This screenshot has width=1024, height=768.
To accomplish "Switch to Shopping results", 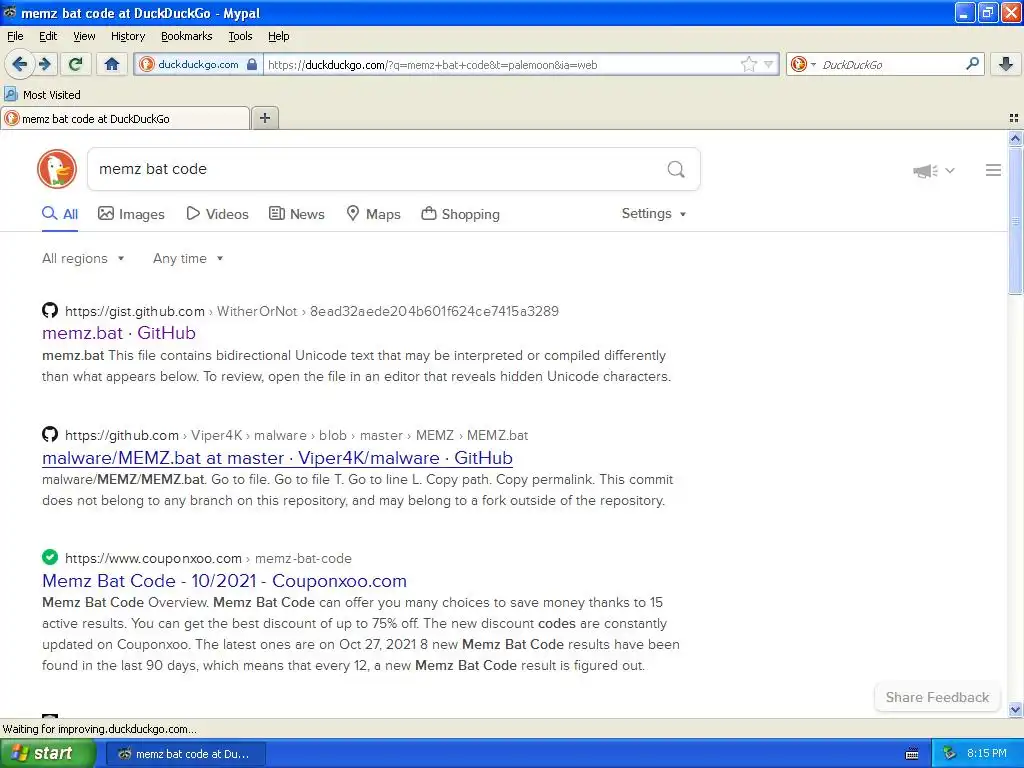I will coord(460,214).
